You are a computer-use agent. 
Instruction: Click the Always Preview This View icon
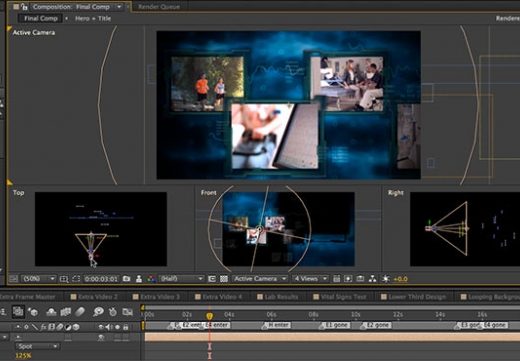coord(13,279)
